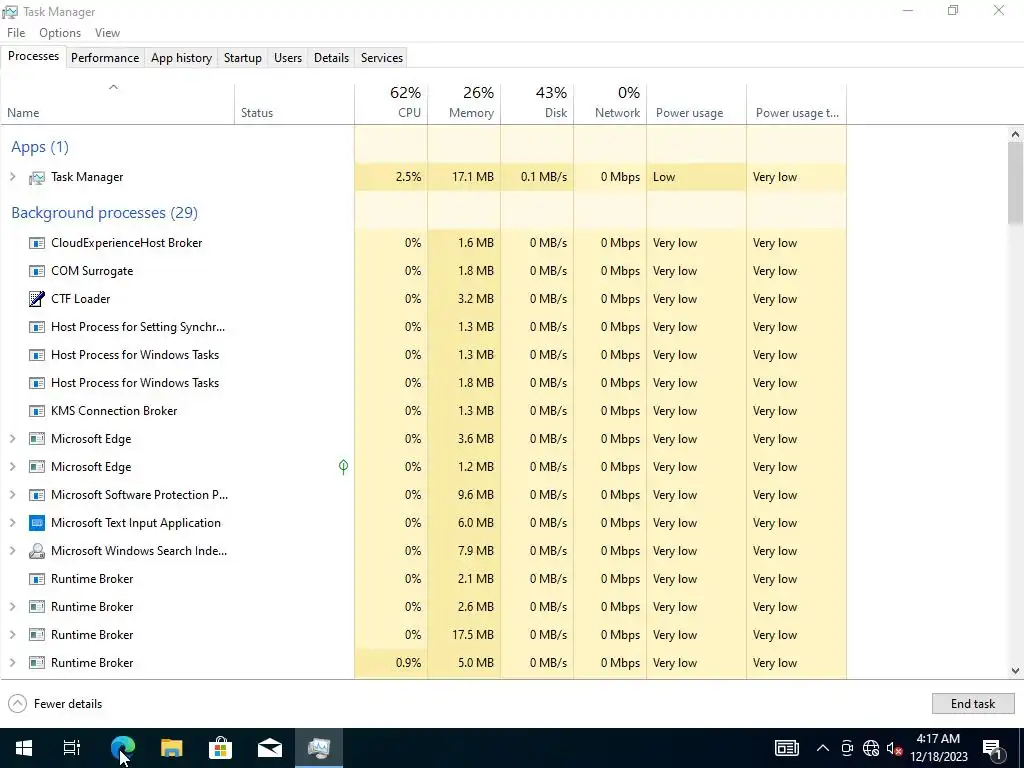Viewport: 1024px width, 768px height.
Task: Switch to the Services tab
Action: 382,57
